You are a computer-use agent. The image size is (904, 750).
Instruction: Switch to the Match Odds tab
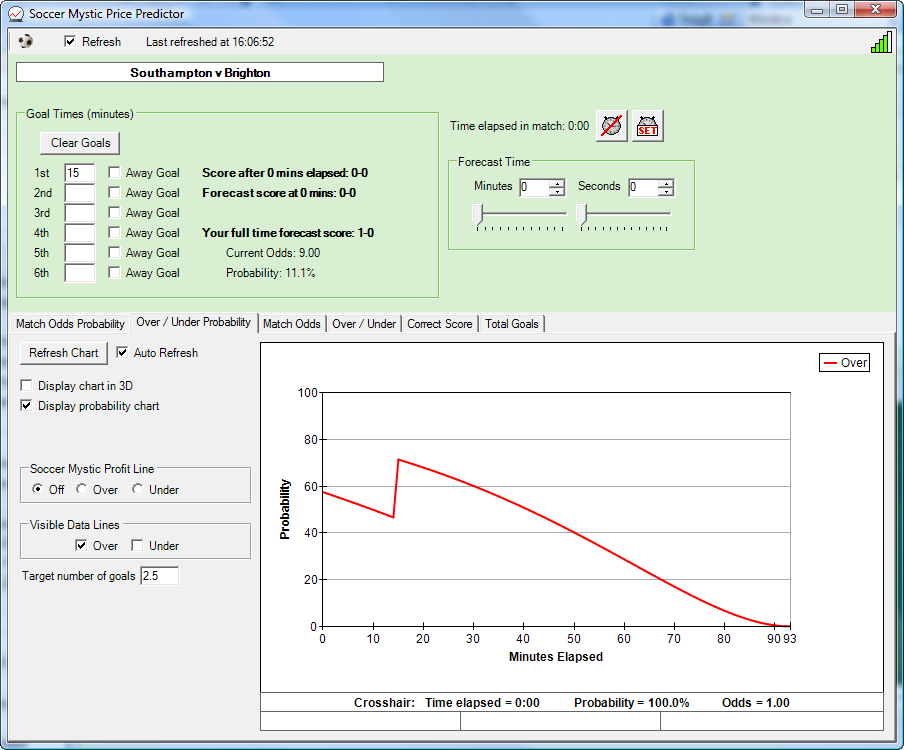(x=292, y=324)
